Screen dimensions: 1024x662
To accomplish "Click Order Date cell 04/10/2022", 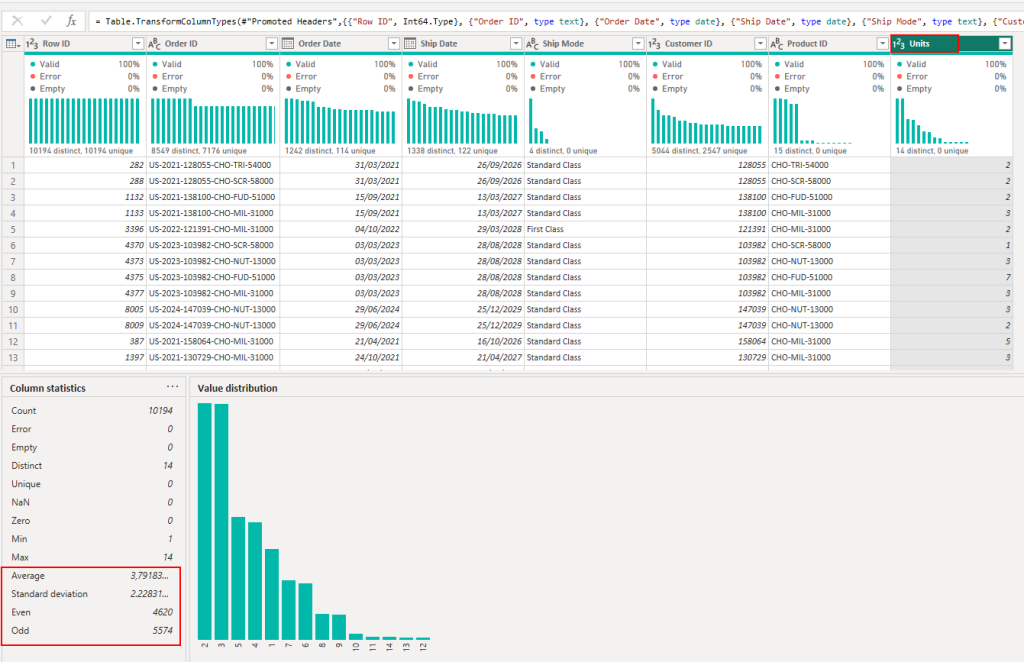I will (340, 229).
